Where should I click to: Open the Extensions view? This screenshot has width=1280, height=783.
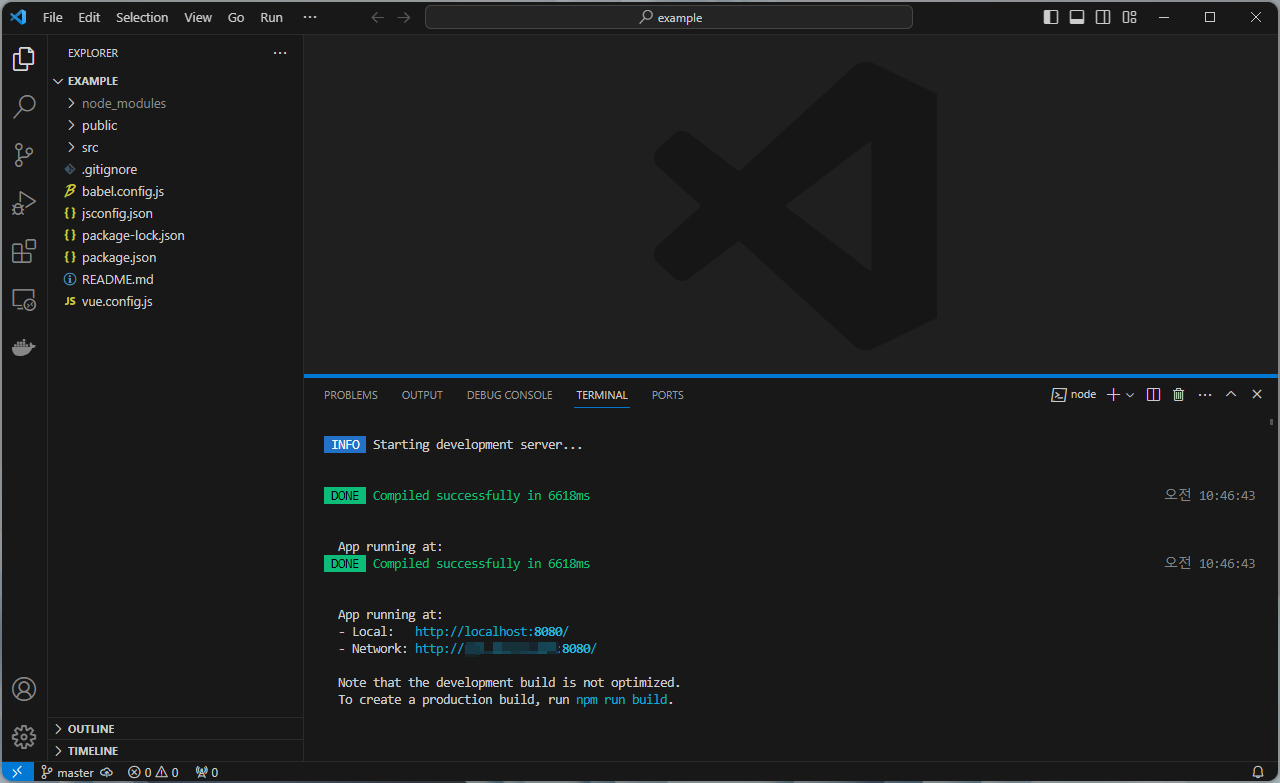[24, 251]
